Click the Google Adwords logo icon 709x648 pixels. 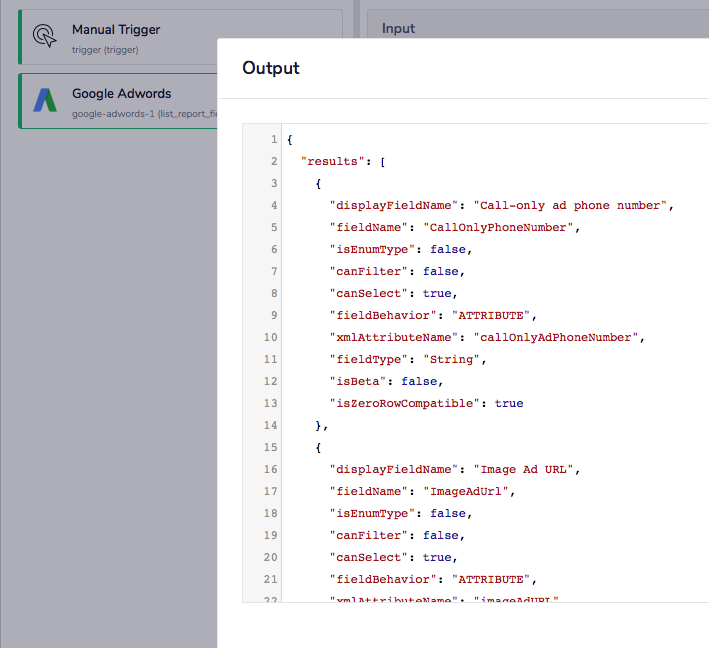[45, 100]
